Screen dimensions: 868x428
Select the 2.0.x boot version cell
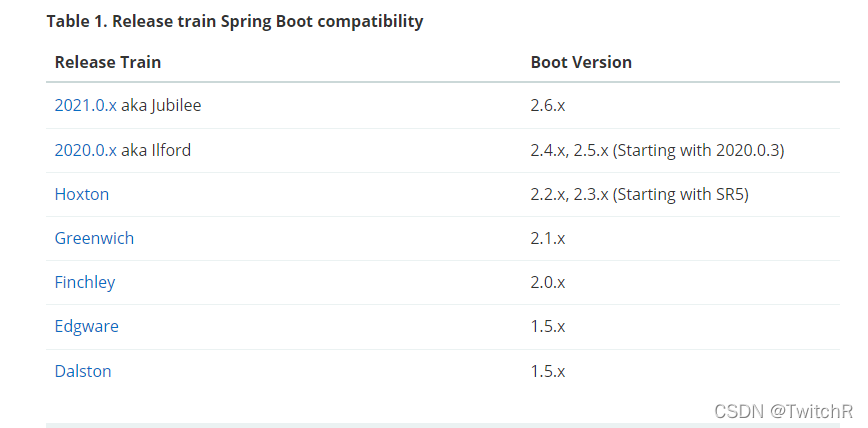[x=547, y=282]
